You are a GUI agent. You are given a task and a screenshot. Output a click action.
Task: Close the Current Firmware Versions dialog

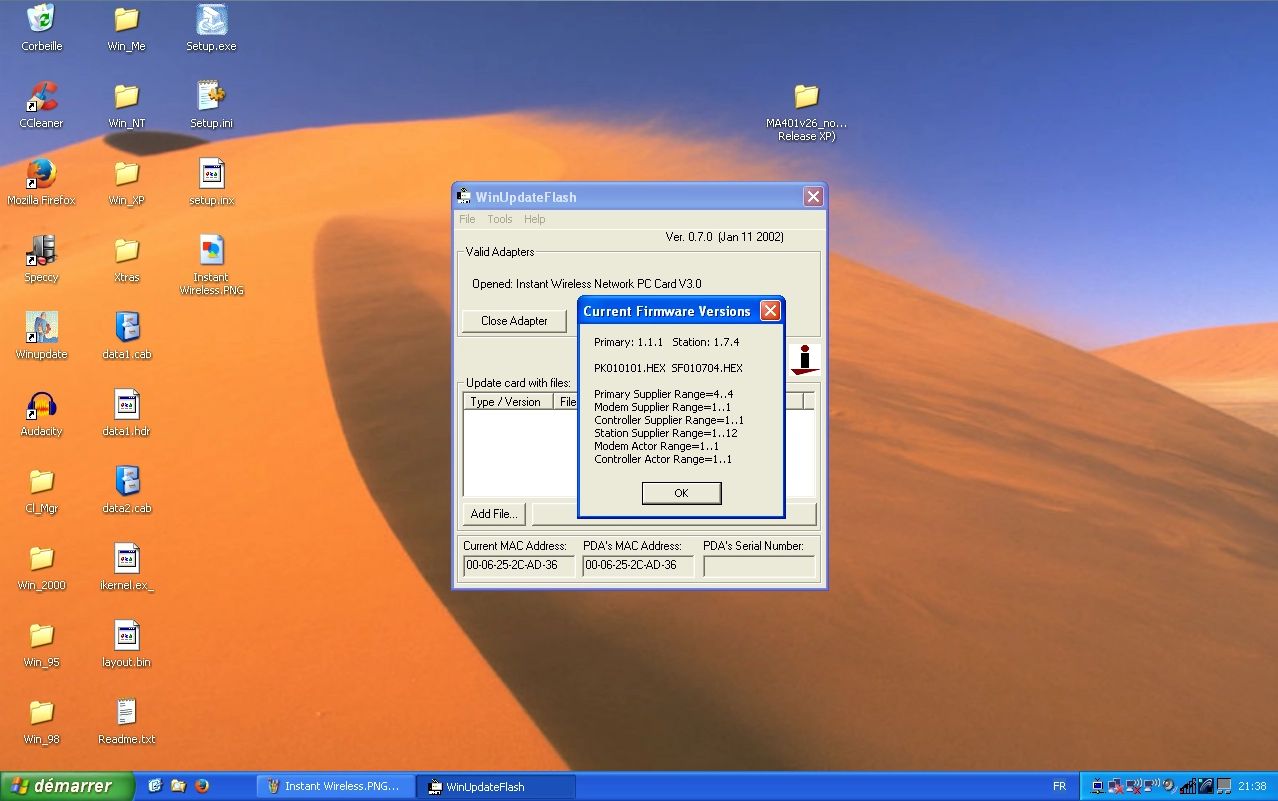click(770, 311)
